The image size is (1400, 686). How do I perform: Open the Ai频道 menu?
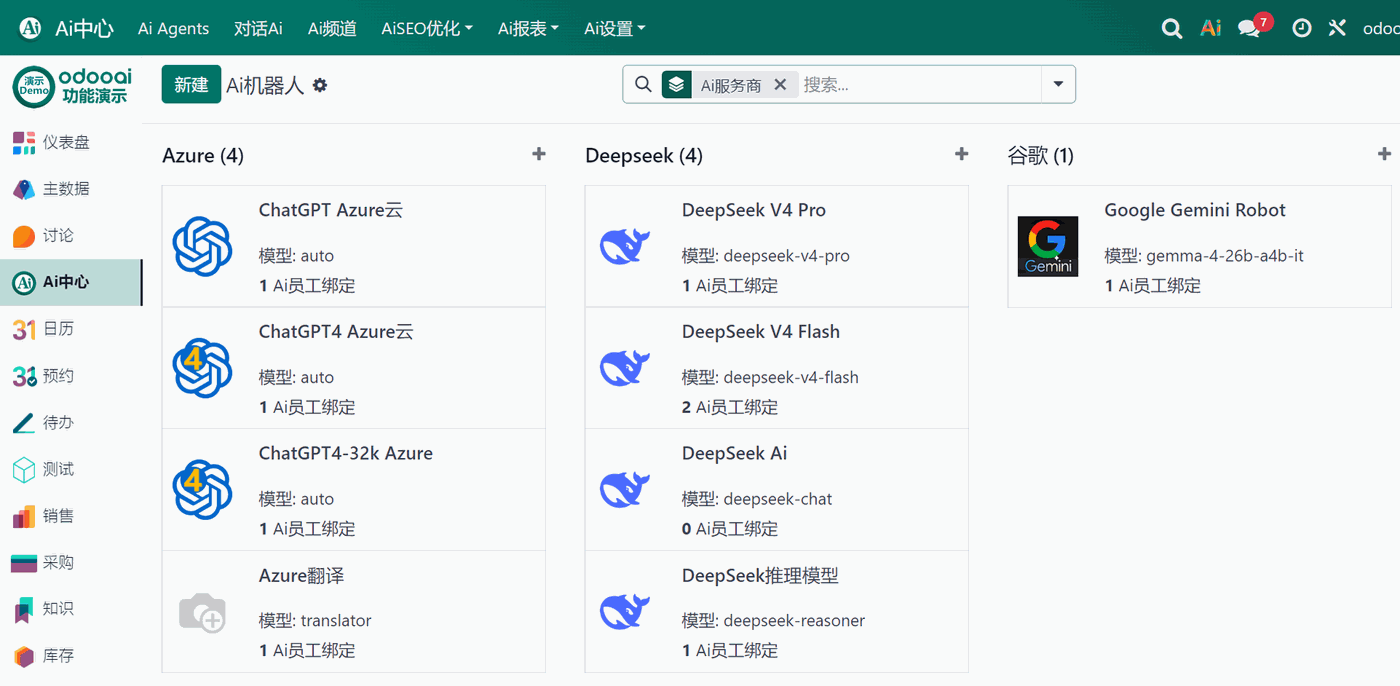point(332,29)
